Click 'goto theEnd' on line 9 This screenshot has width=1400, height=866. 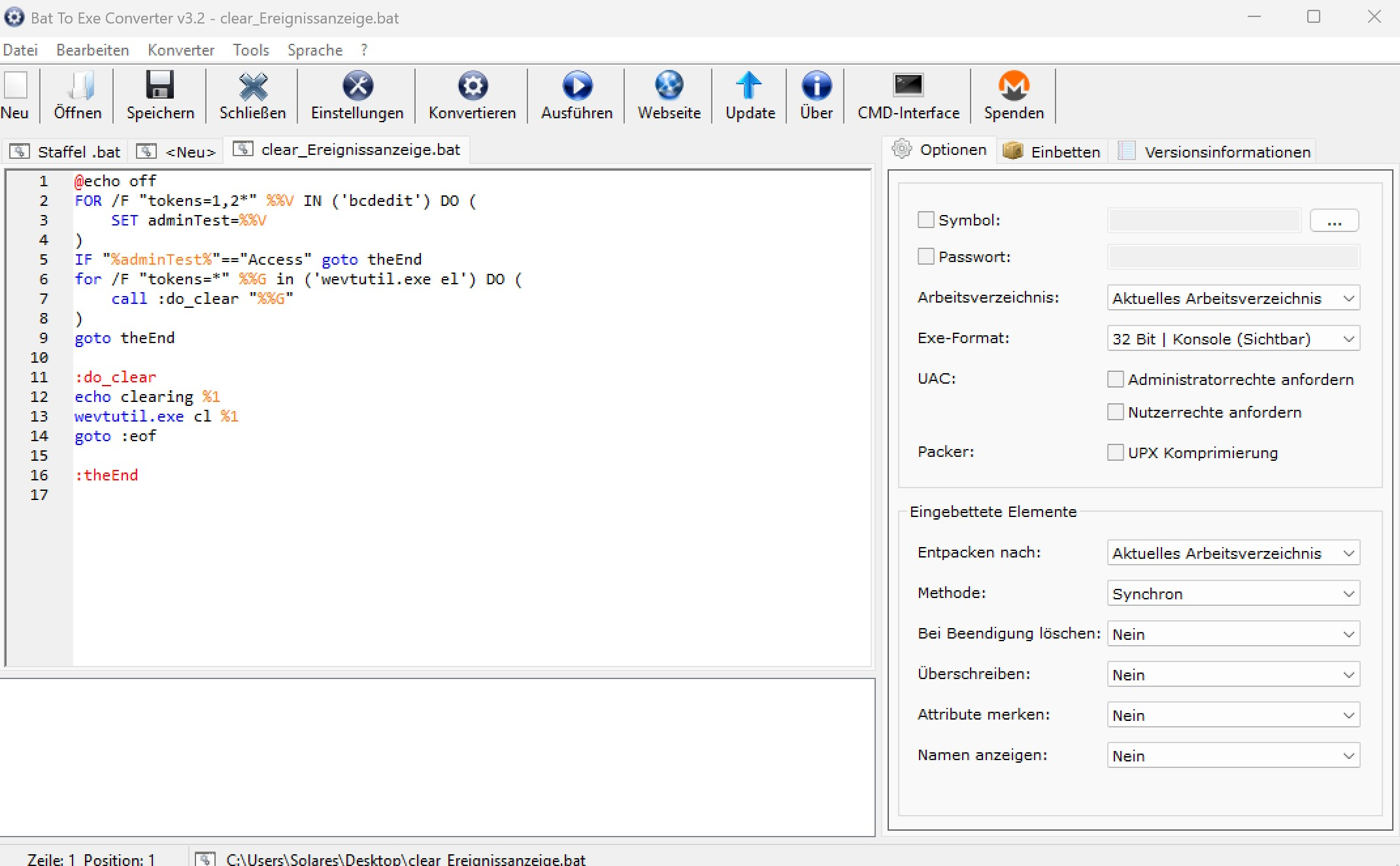click(125, 338)
